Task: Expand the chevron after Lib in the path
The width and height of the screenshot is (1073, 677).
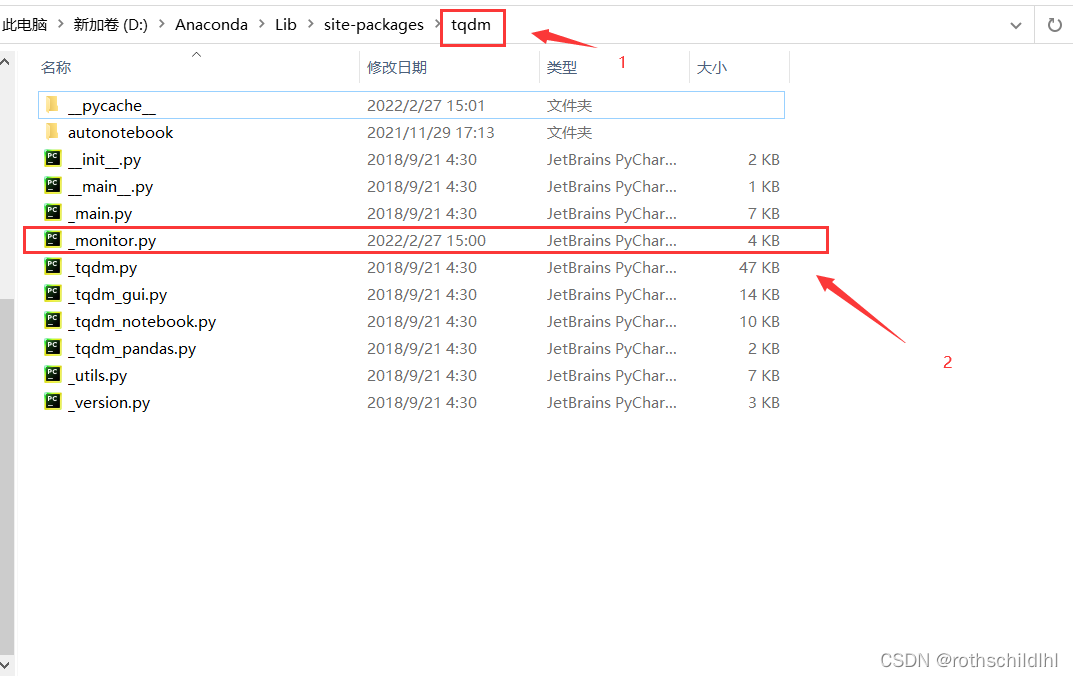Action: pyautogui.click(x=310, y=25)
